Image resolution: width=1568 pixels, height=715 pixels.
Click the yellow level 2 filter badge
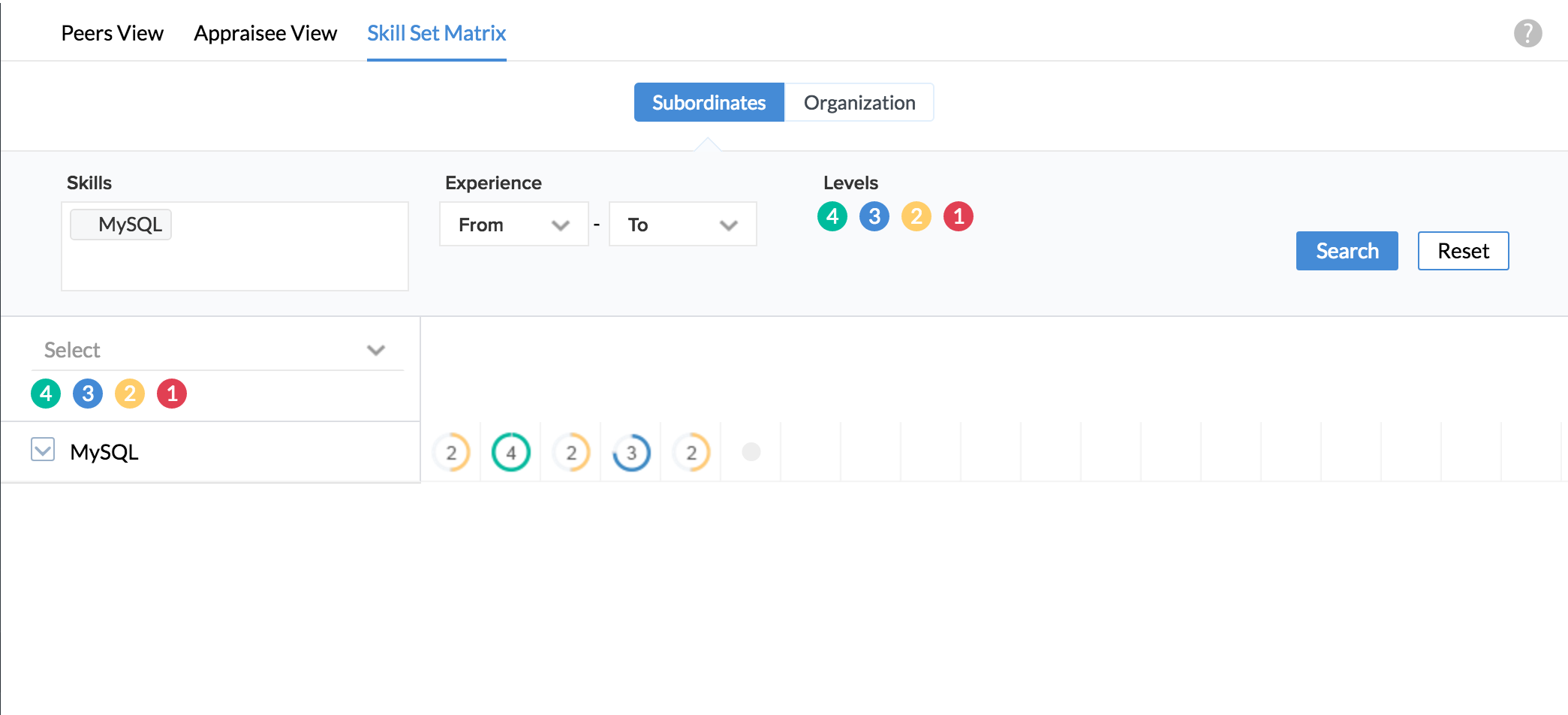tap(916, 216)
